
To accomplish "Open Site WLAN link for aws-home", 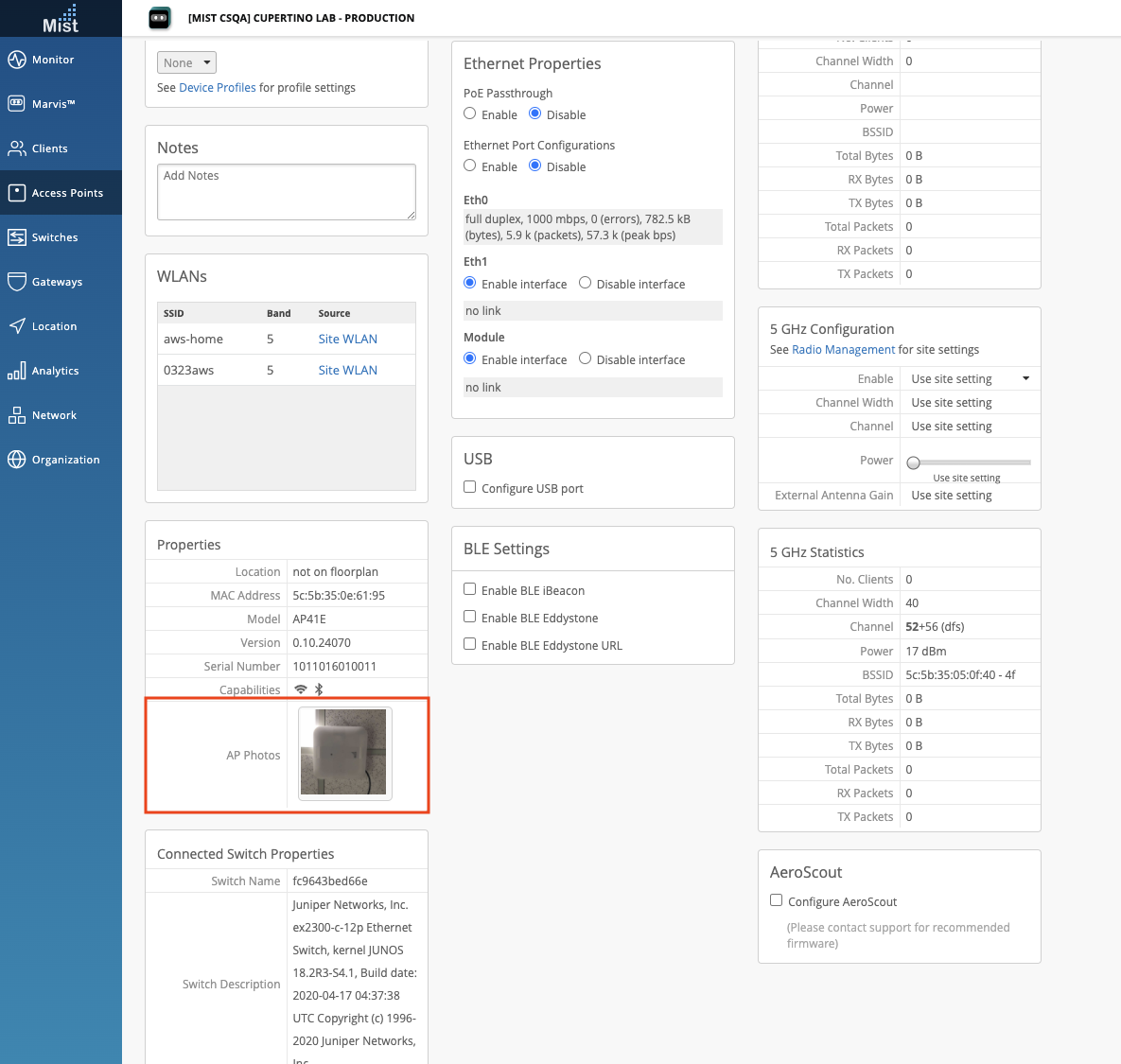I will pos(348,339).
